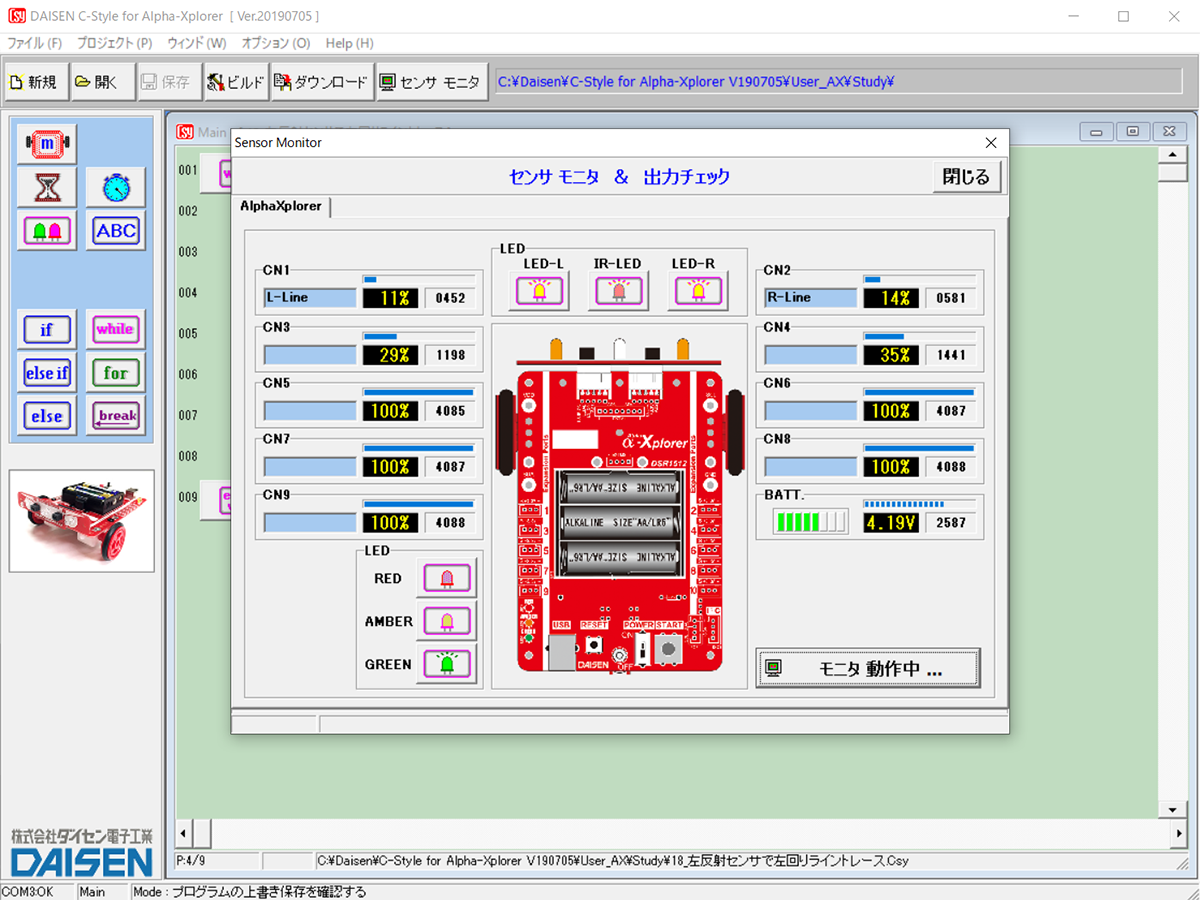Select the ABC variable block
Viewport: 1200px width, 900px height.
click(x=116, y=231)
